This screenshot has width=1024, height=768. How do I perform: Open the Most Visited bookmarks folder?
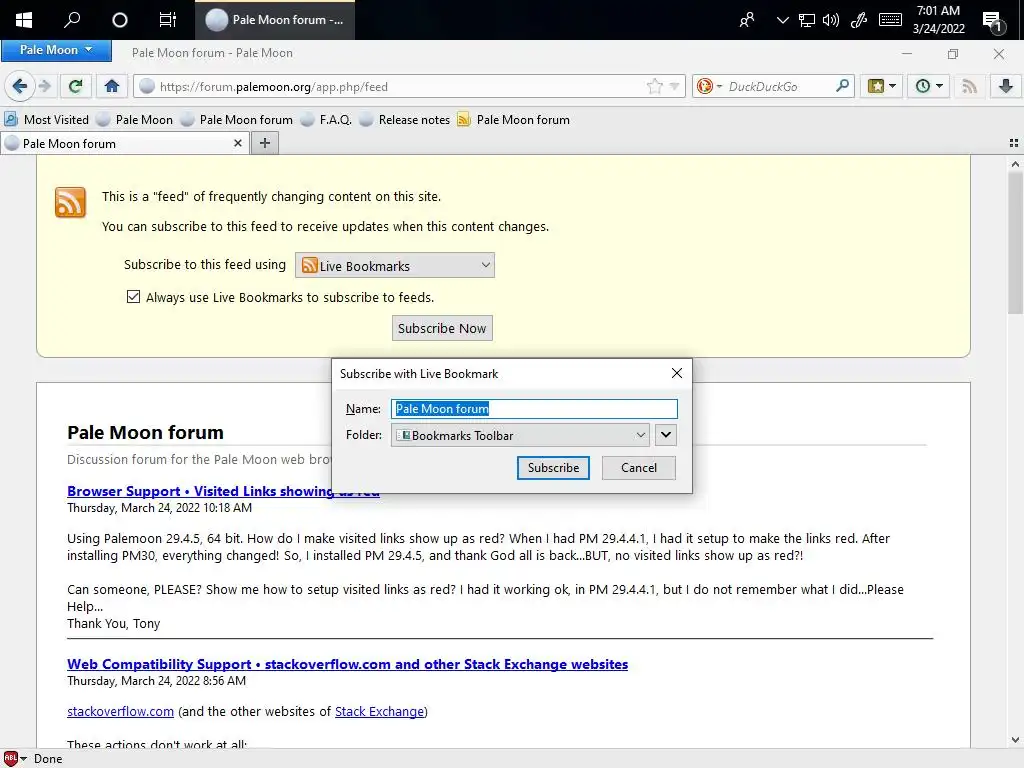(x=47, y=120)
